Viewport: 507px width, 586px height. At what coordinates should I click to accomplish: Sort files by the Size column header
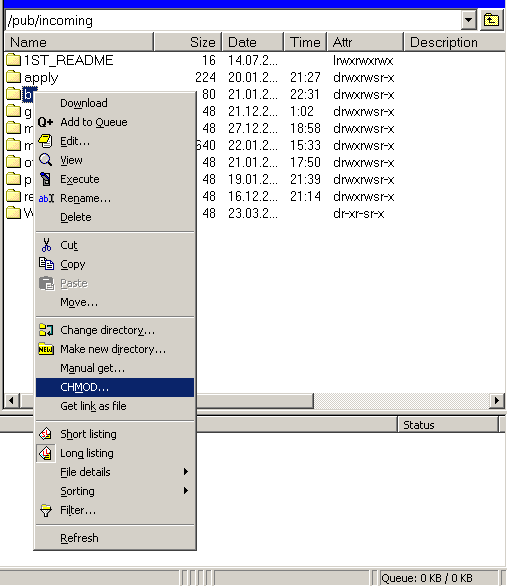click(188, 42)
